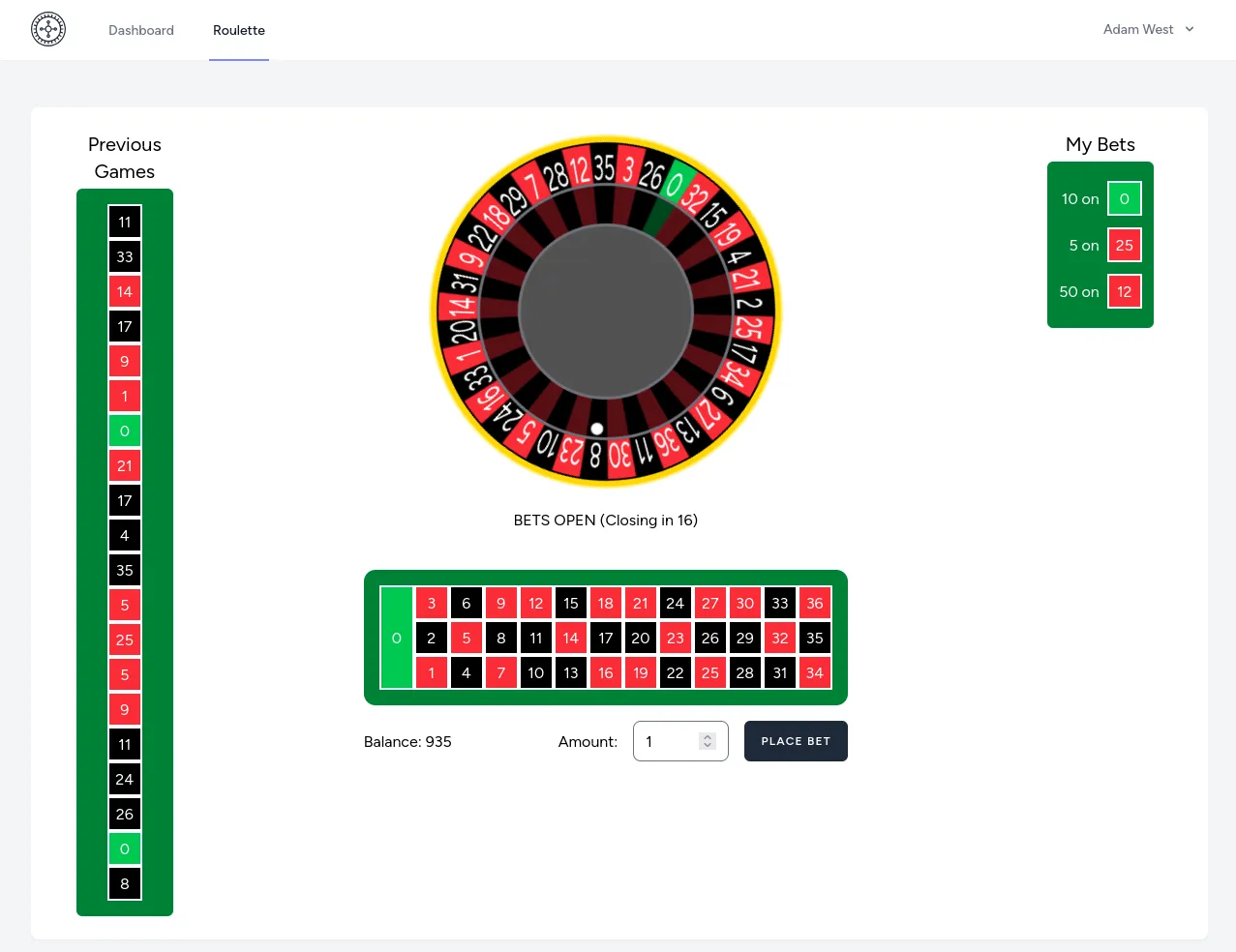Bet on black 22 on the table
This screenshot has width=1236, height=952.
(675, 672)
